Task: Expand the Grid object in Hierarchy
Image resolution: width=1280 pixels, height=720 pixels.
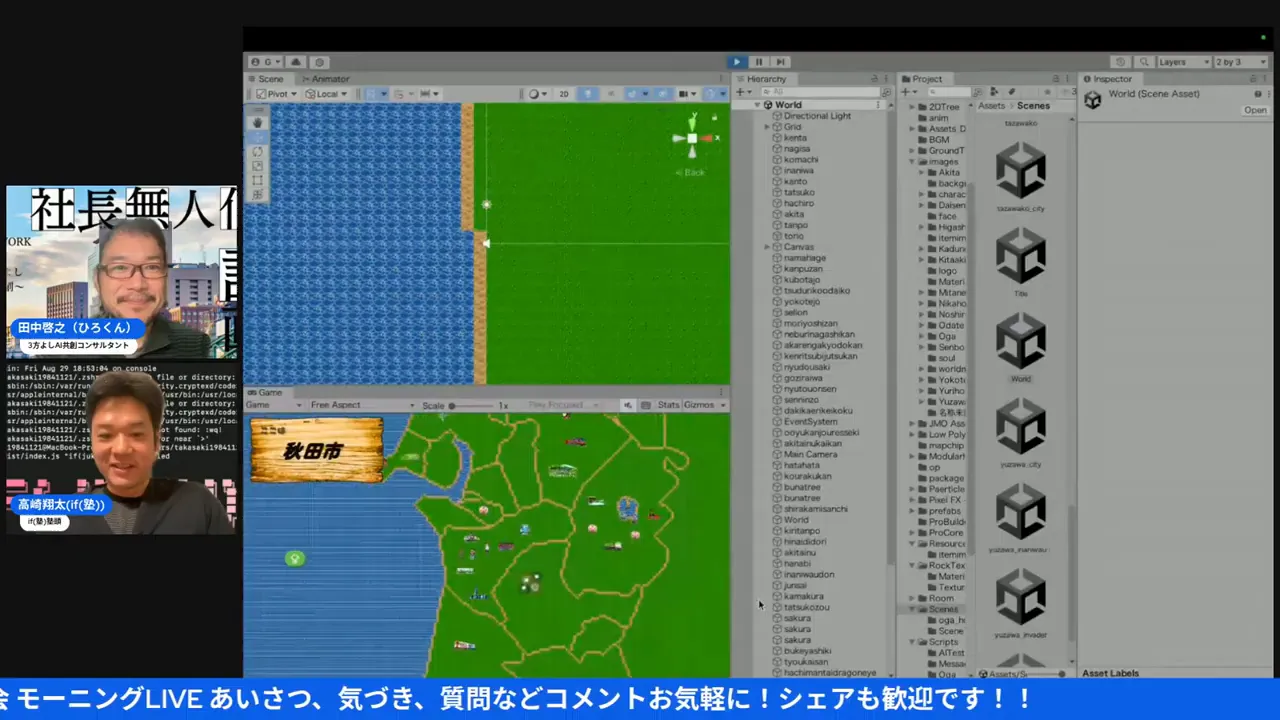Action: pyautogui.click(x=767, y=127)
